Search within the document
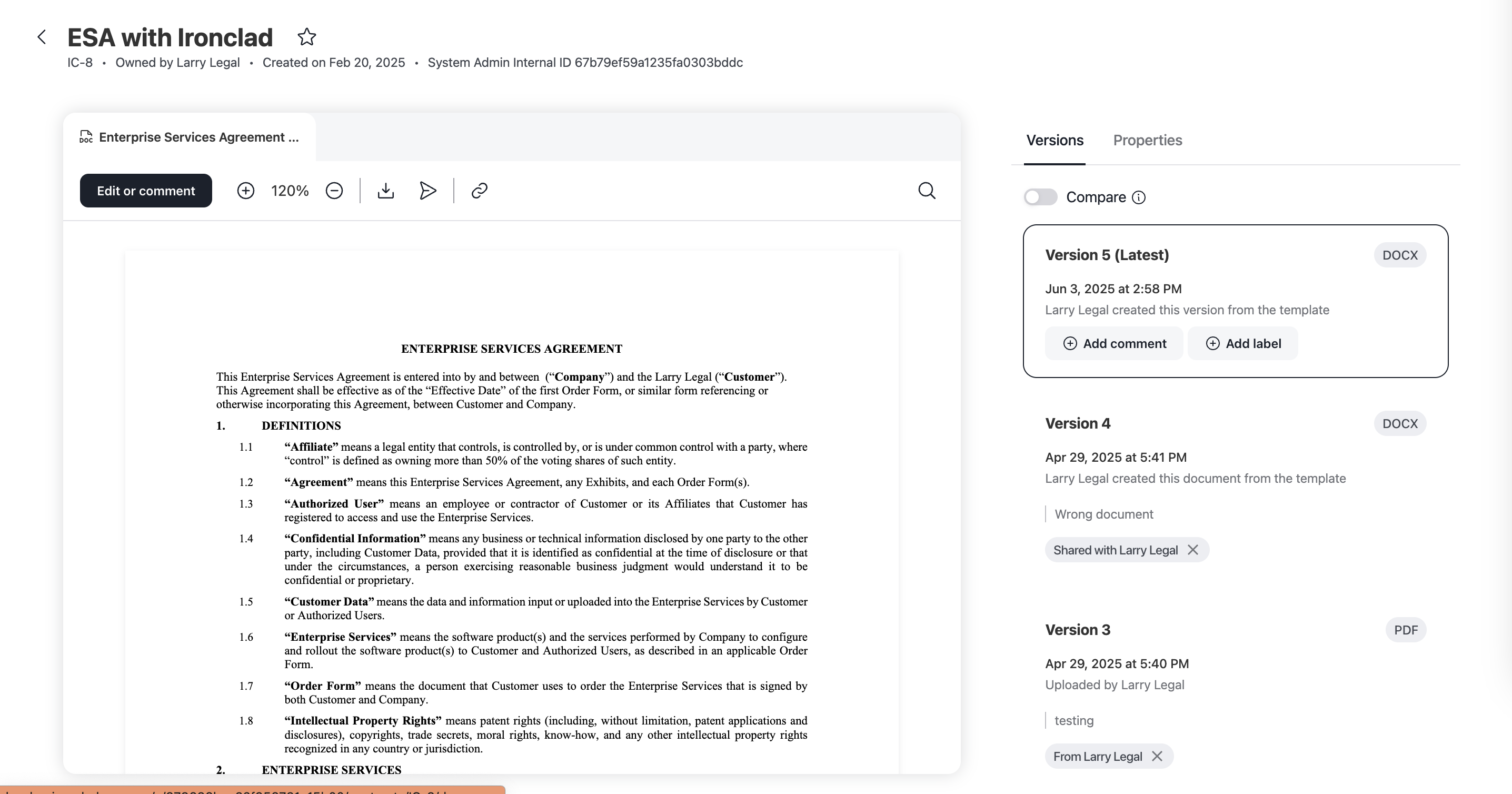This screenshot has height=794, width=1512. tap(927, 191)
